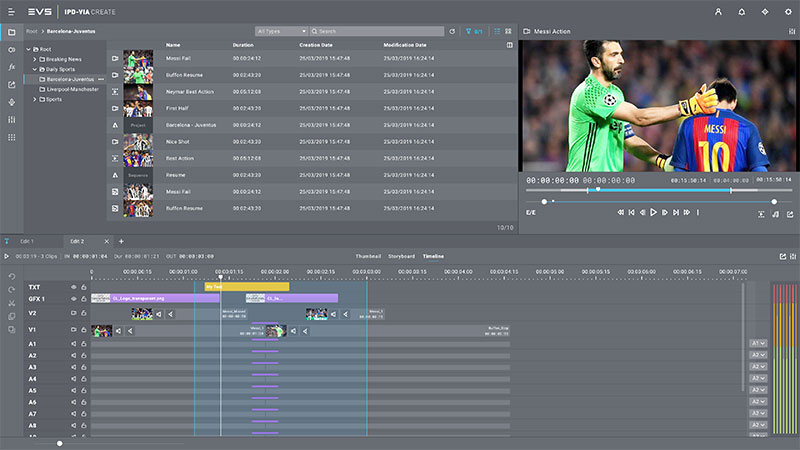Screen dimensions: 800x450
Task: Refresh the bin contents list
Action: coord(452,31)
